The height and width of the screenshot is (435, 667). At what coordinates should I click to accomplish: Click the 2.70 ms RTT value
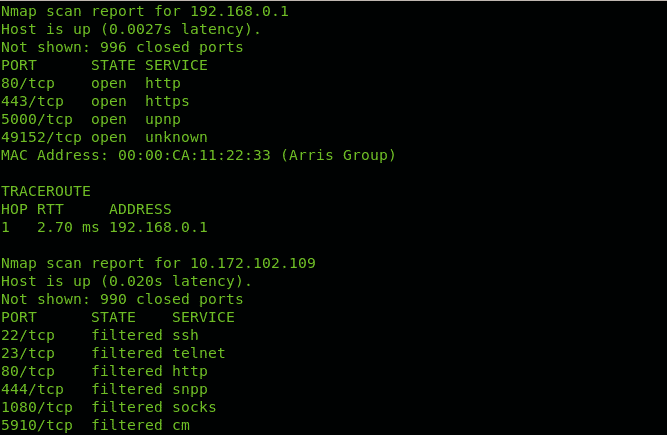[68, 227]
